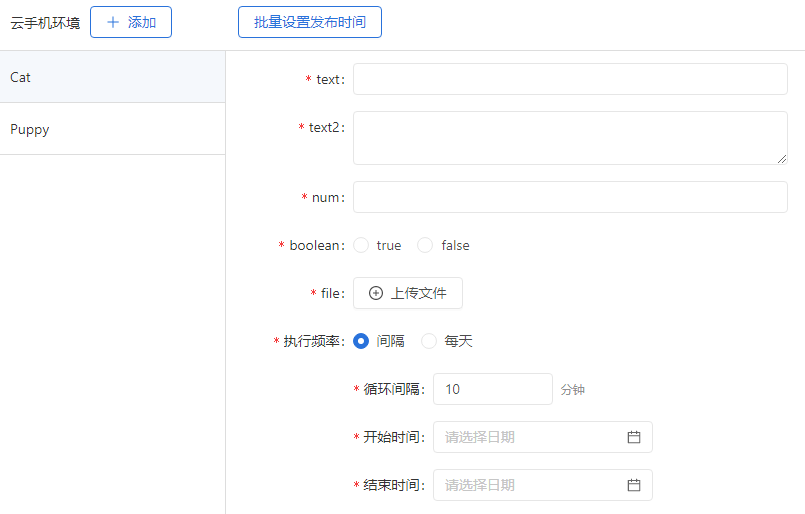Viewport: 805px width, 514px height.
Task: Click the 循环间隔 minutes input box
Action: (x=492, y=389)
